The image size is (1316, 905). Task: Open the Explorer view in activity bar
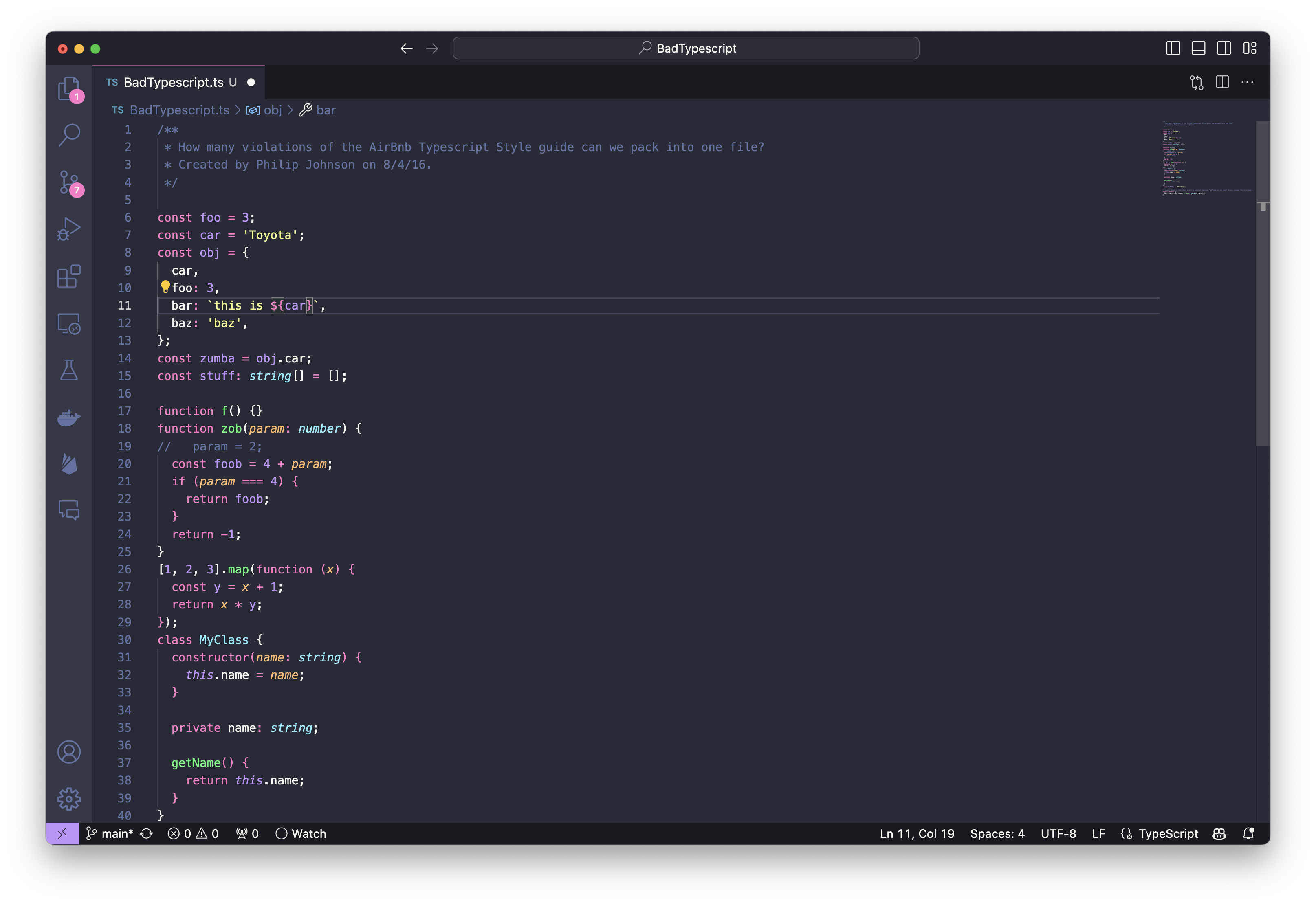68,88
